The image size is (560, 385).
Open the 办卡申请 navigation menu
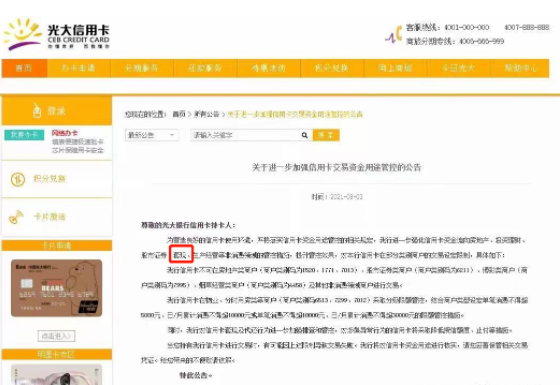(79, 68)
